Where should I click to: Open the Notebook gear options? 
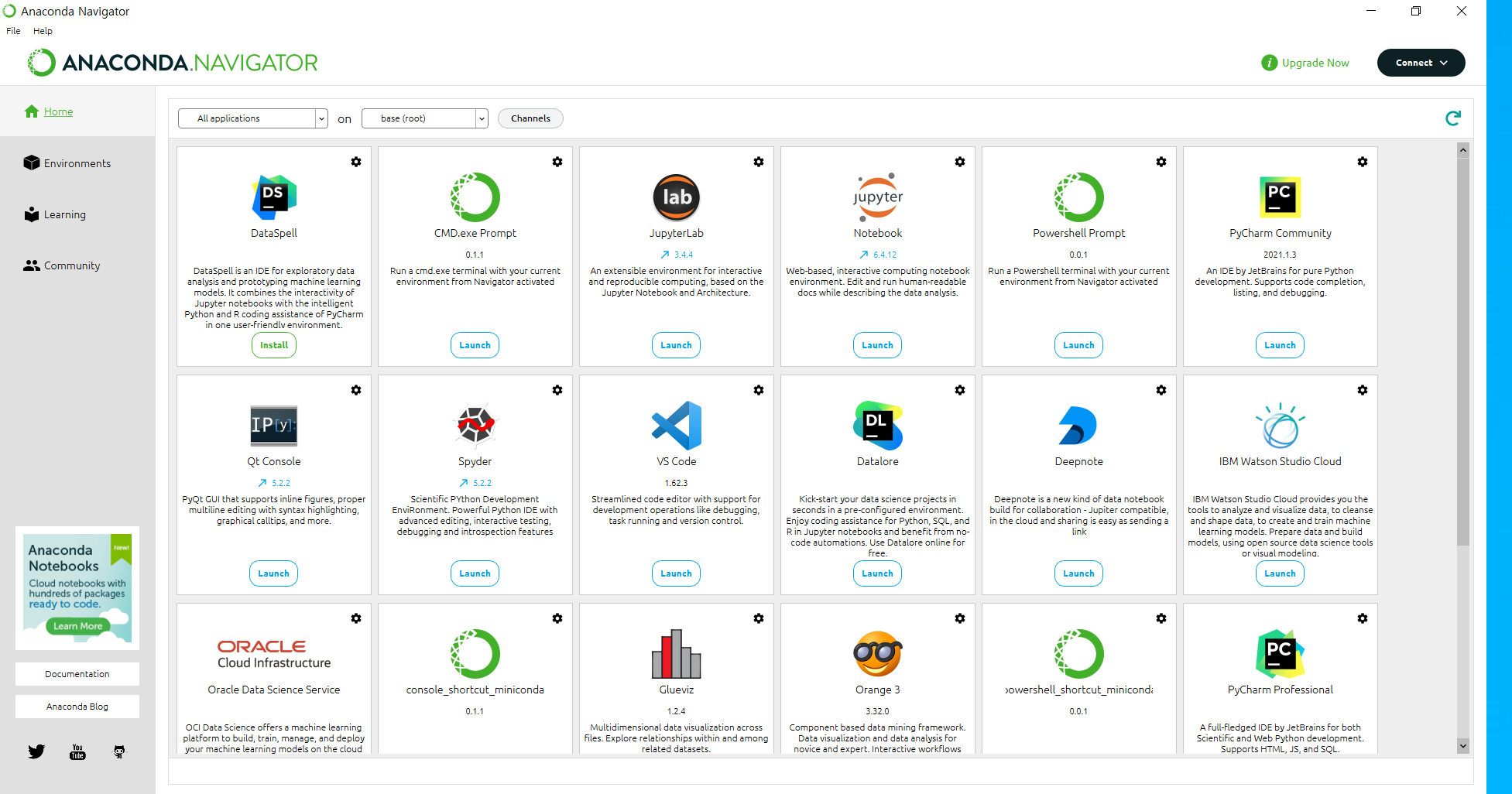tap(960, 162)
